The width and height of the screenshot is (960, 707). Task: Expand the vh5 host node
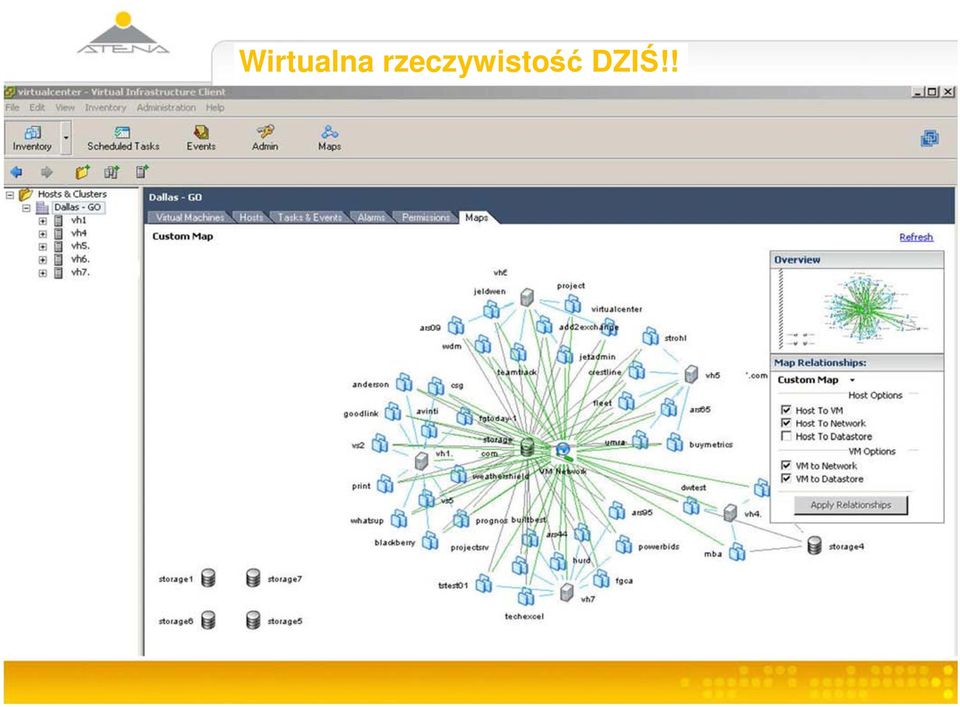click(x=42, y=247)
